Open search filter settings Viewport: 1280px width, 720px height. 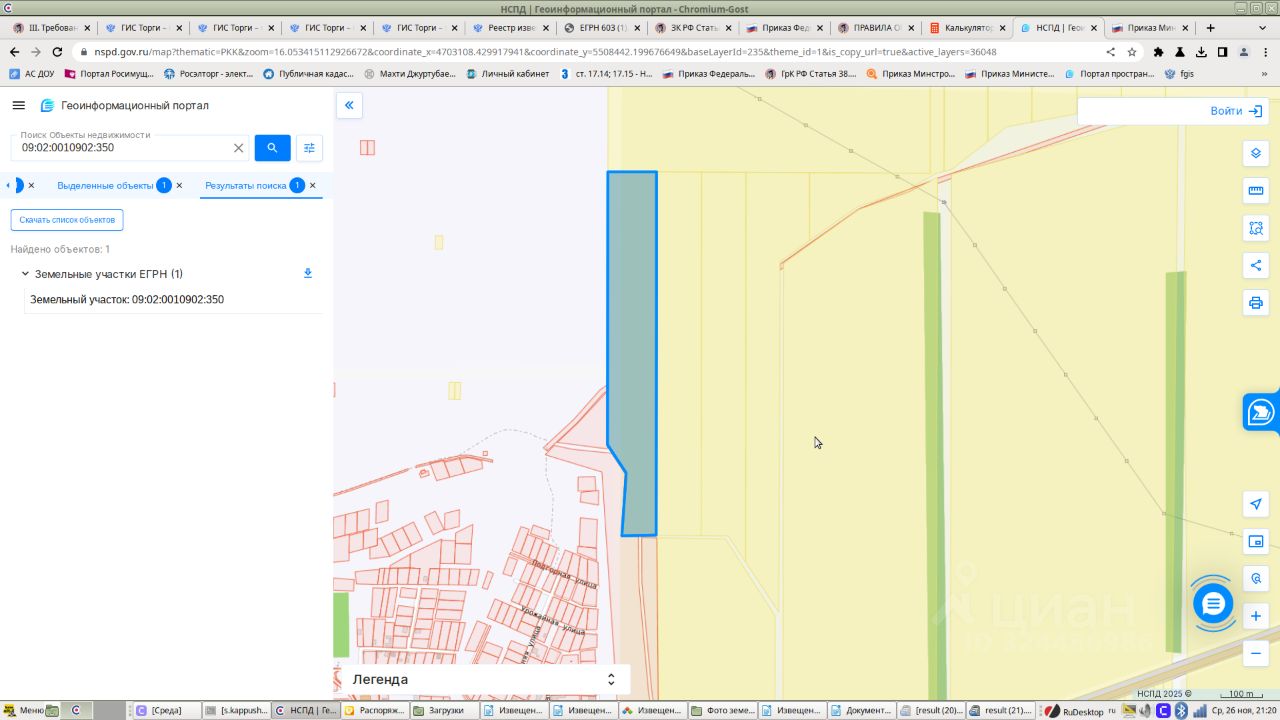click(309, 148)
